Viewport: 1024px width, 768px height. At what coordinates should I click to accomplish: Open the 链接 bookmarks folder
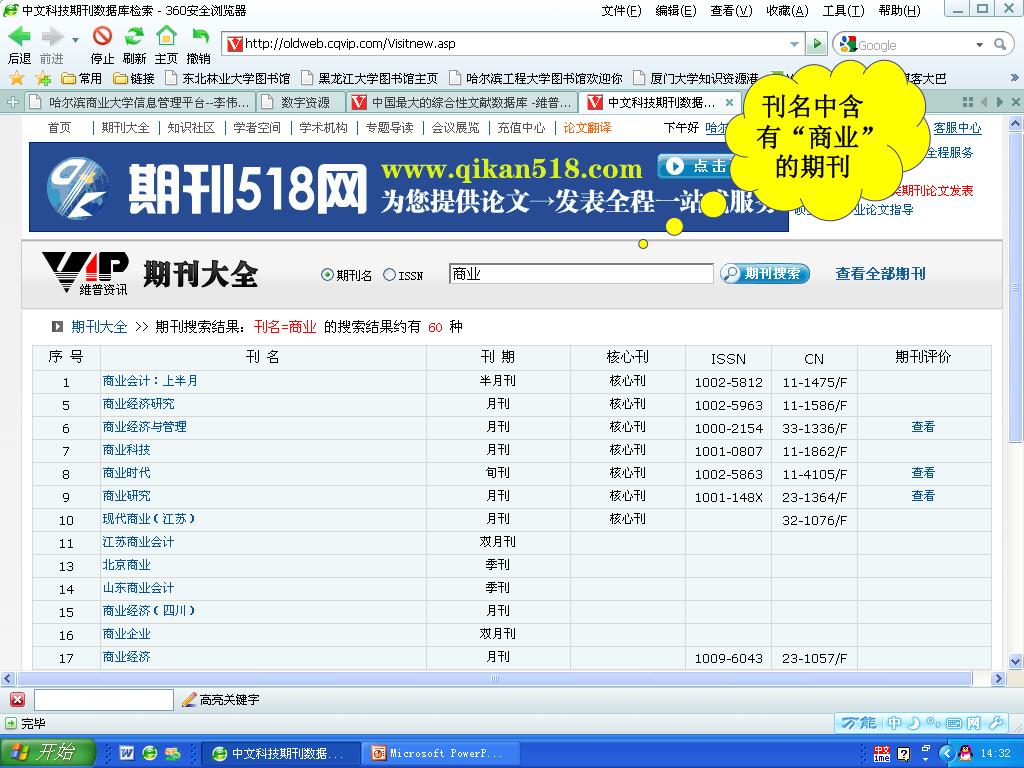pos(134,78)
